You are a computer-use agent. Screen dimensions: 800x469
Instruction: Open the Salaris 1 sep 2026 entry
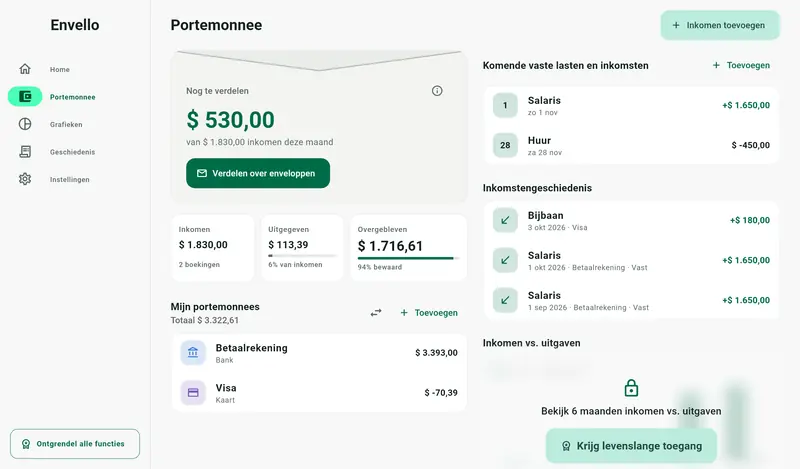coord(631,300)
